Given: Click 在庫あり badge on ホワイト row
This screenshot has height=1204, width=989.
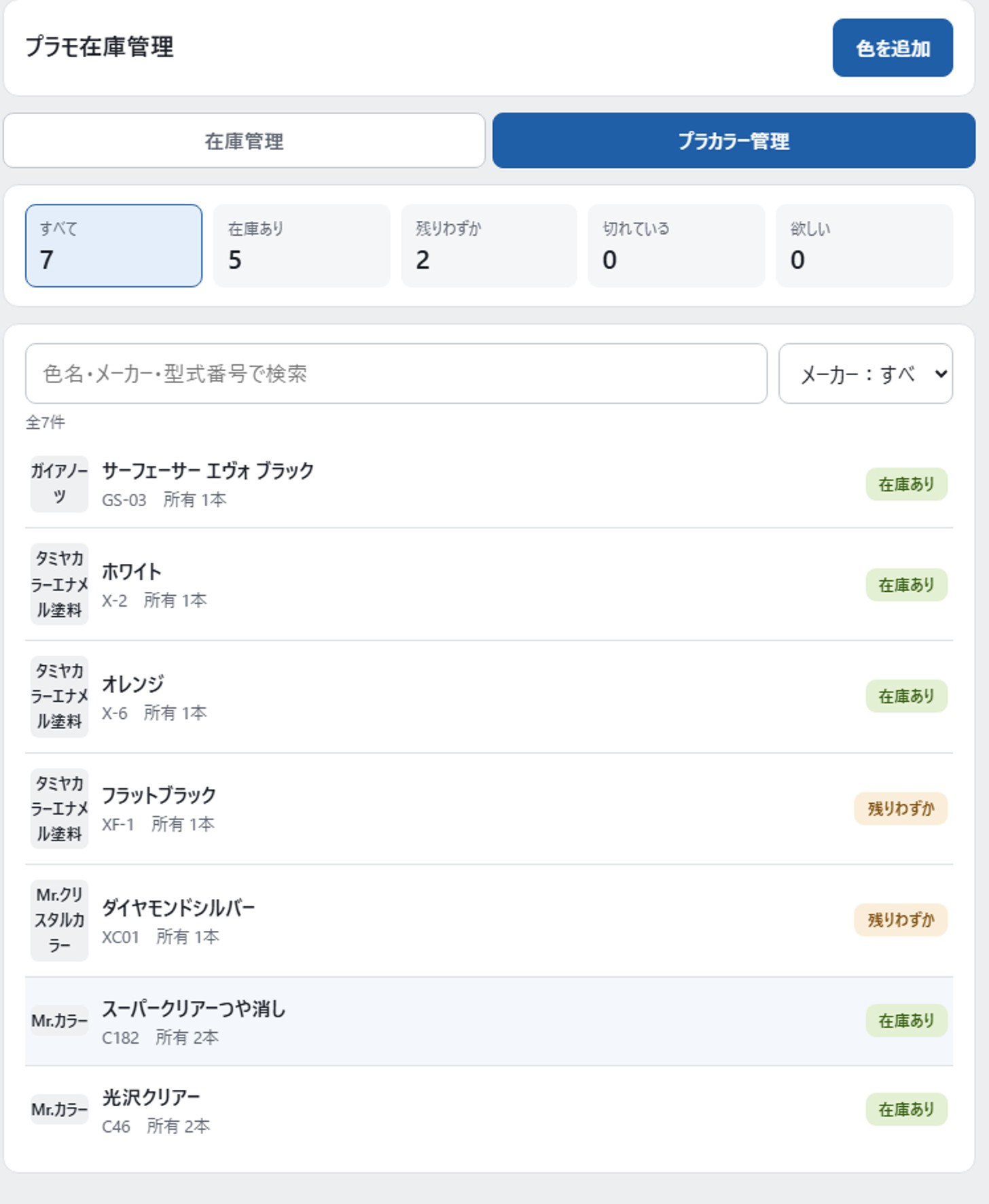Looking at the screenshot, I should pyautogui.click(x=907, y=584).
